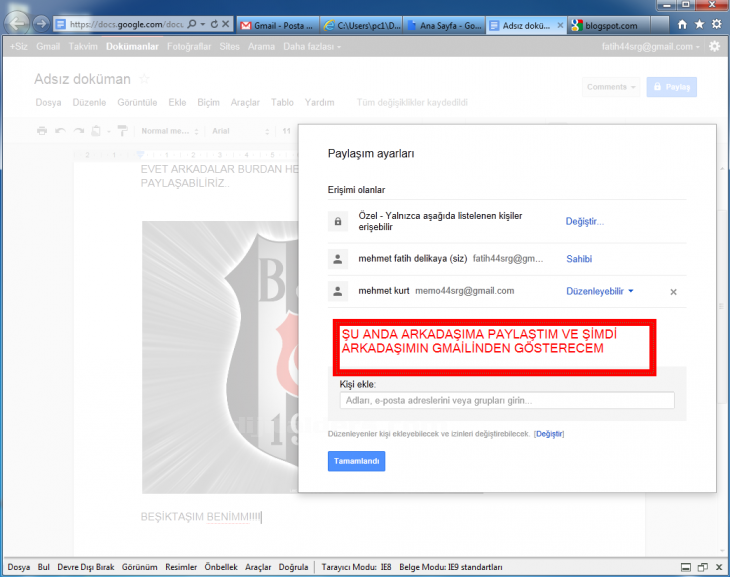Click the Kişi ekle input field
Image resolution: width=730 pixels, height=577 pixels.
(507, 401)
